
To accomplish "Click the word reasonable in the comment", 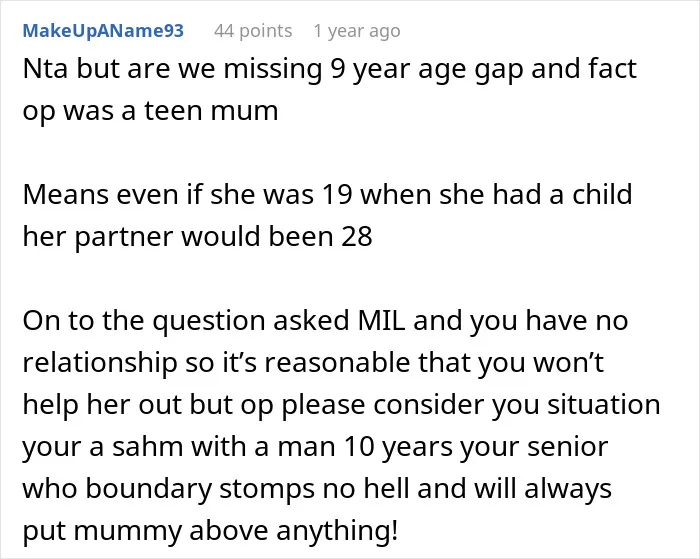I will (338, 362).
